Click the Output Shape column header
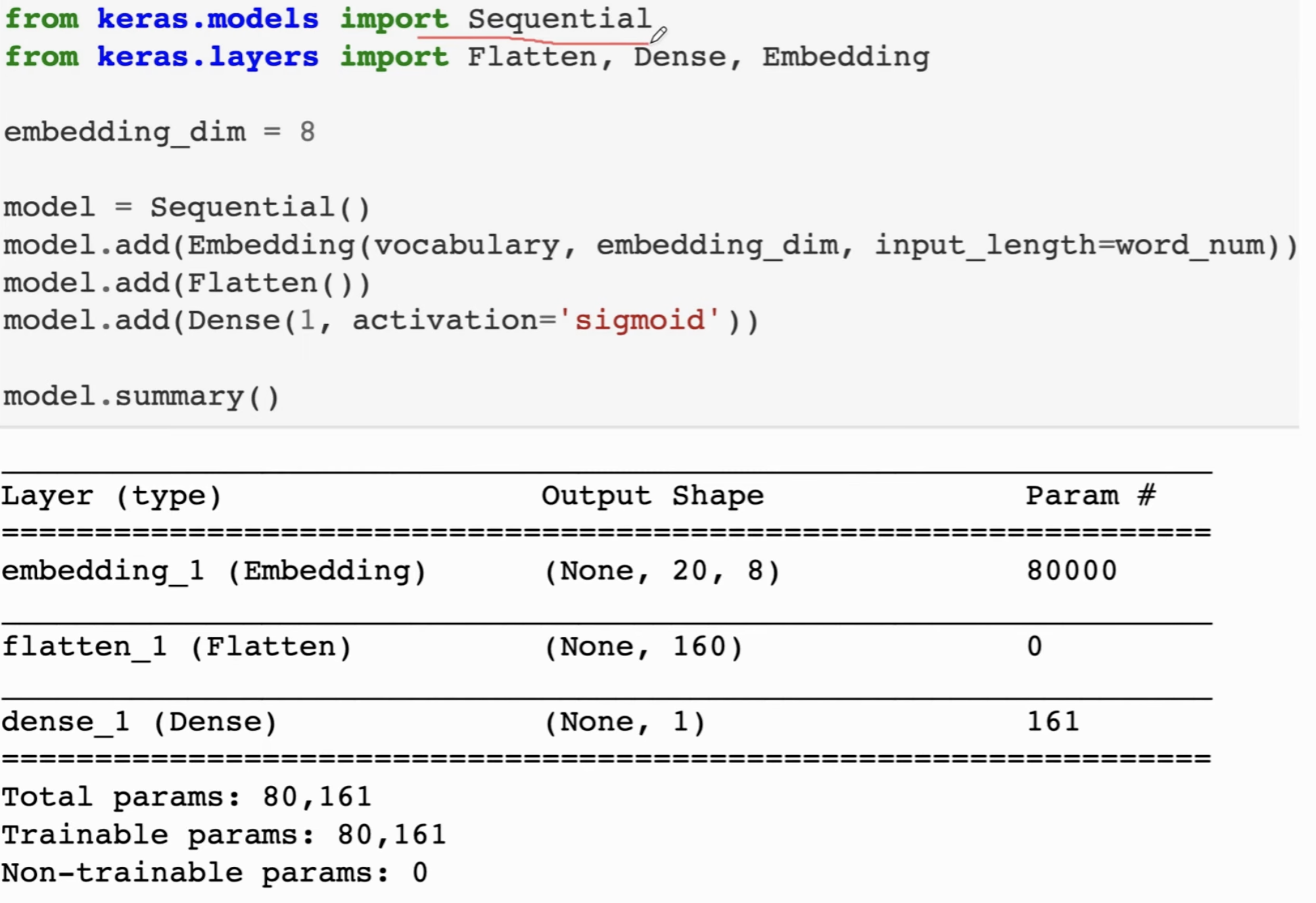Screen dimensions: 1316x903 [x=653, y=496]
